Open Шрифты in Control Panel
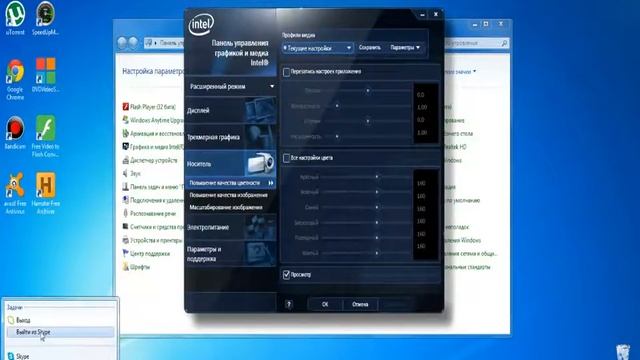640x360 pixels. tap(136, 267)
